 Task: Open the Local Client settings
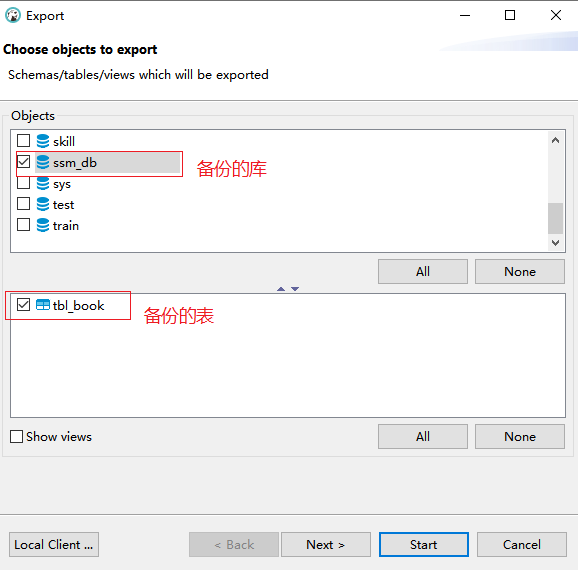(54, 545)
